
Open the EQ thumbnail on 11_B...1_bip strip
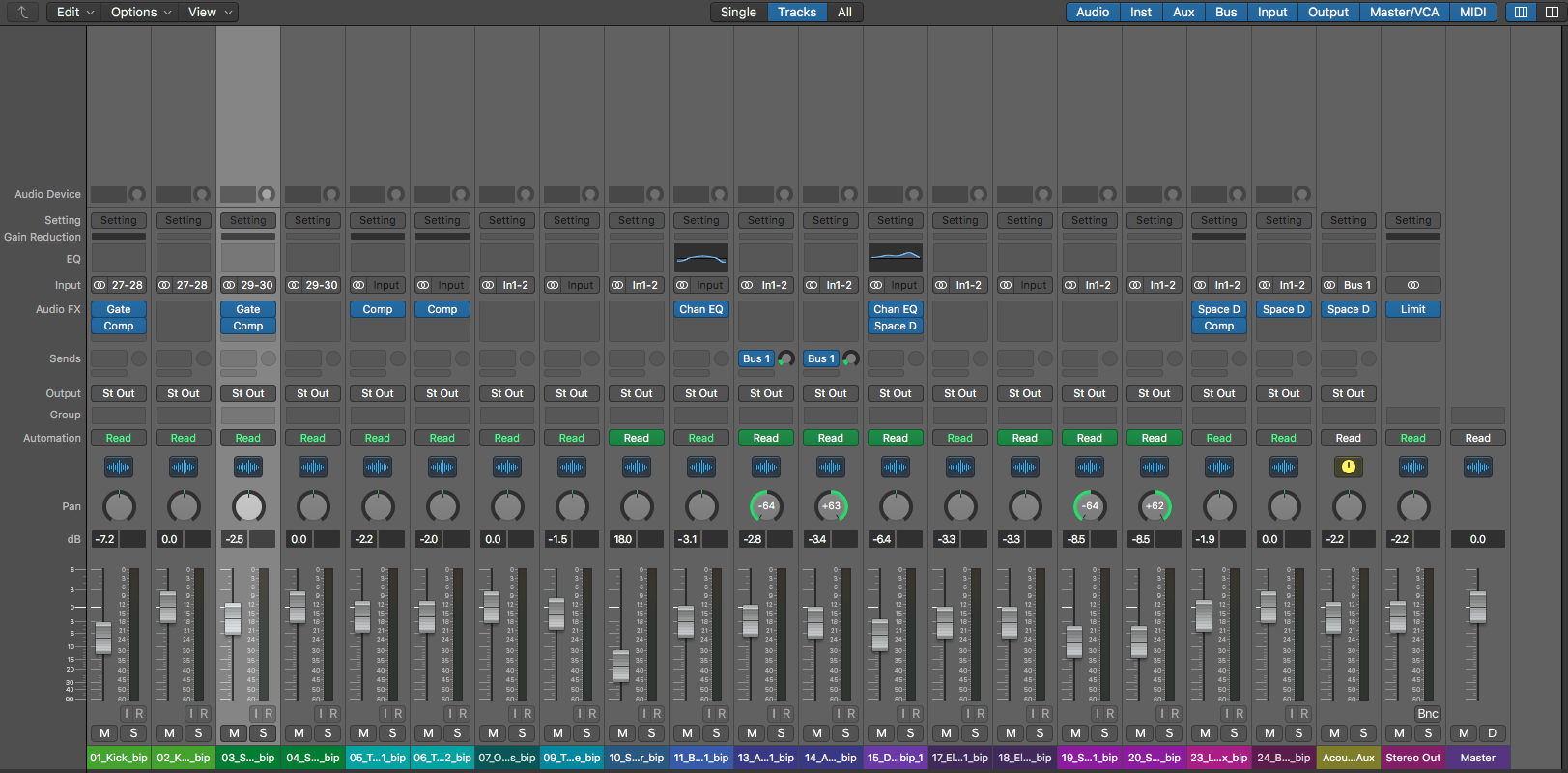700,258
